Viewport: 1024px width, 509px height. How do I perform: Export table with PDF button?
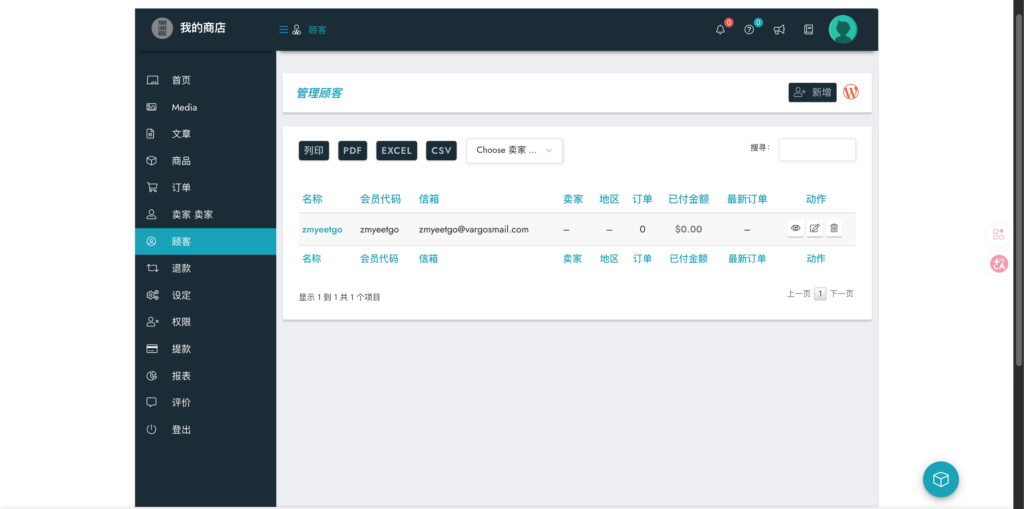[x=353, y=150]
